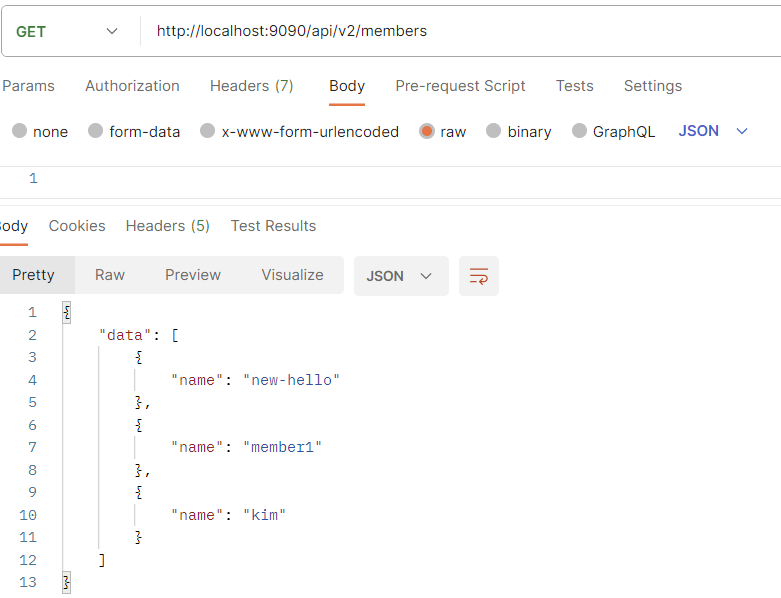Open the Authorization tab
Screen dimensions: 781x598
pyautogui.click(x=132, y=86)
